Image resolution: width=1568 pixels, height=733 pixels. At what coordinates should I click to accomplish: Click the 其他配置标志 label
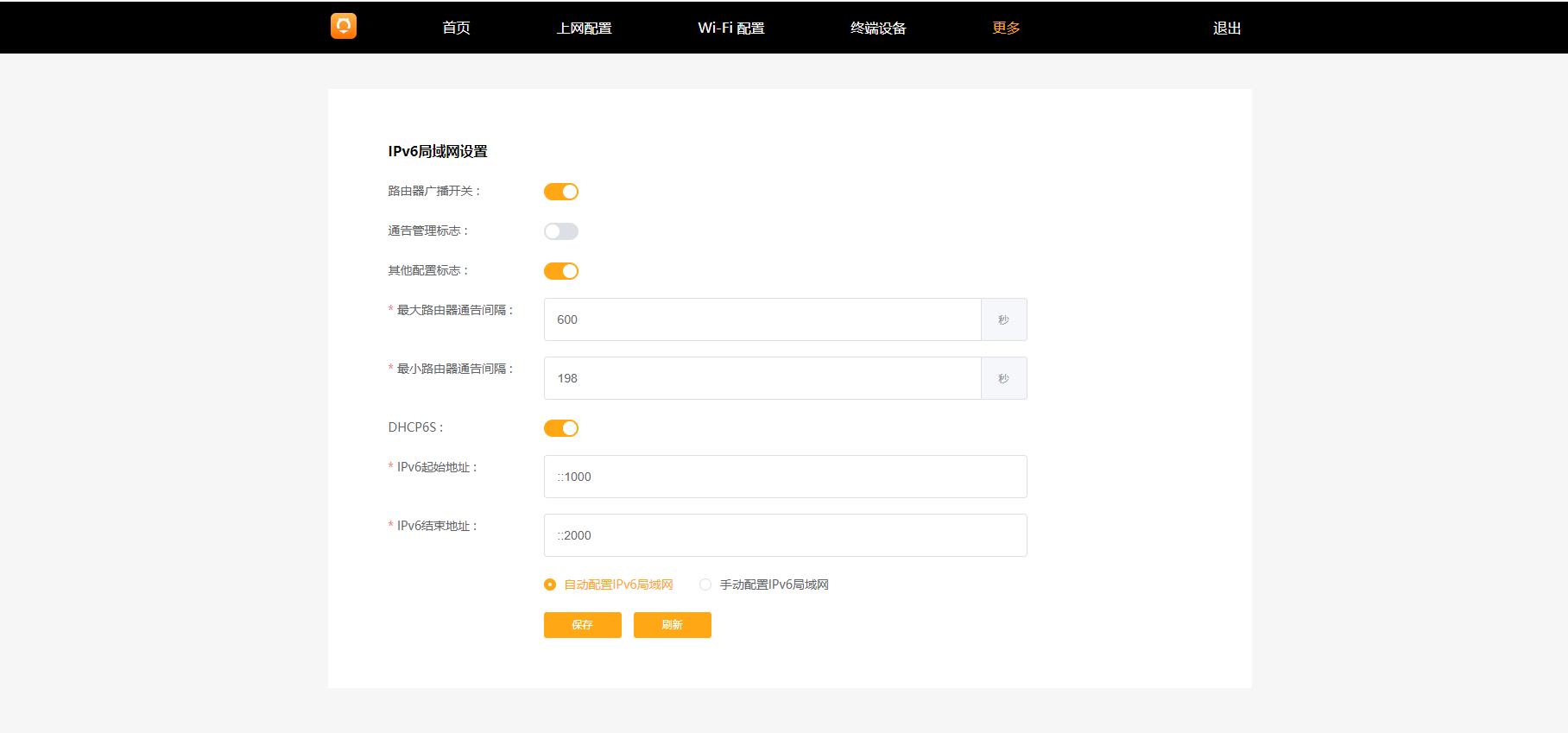(428, 270)
